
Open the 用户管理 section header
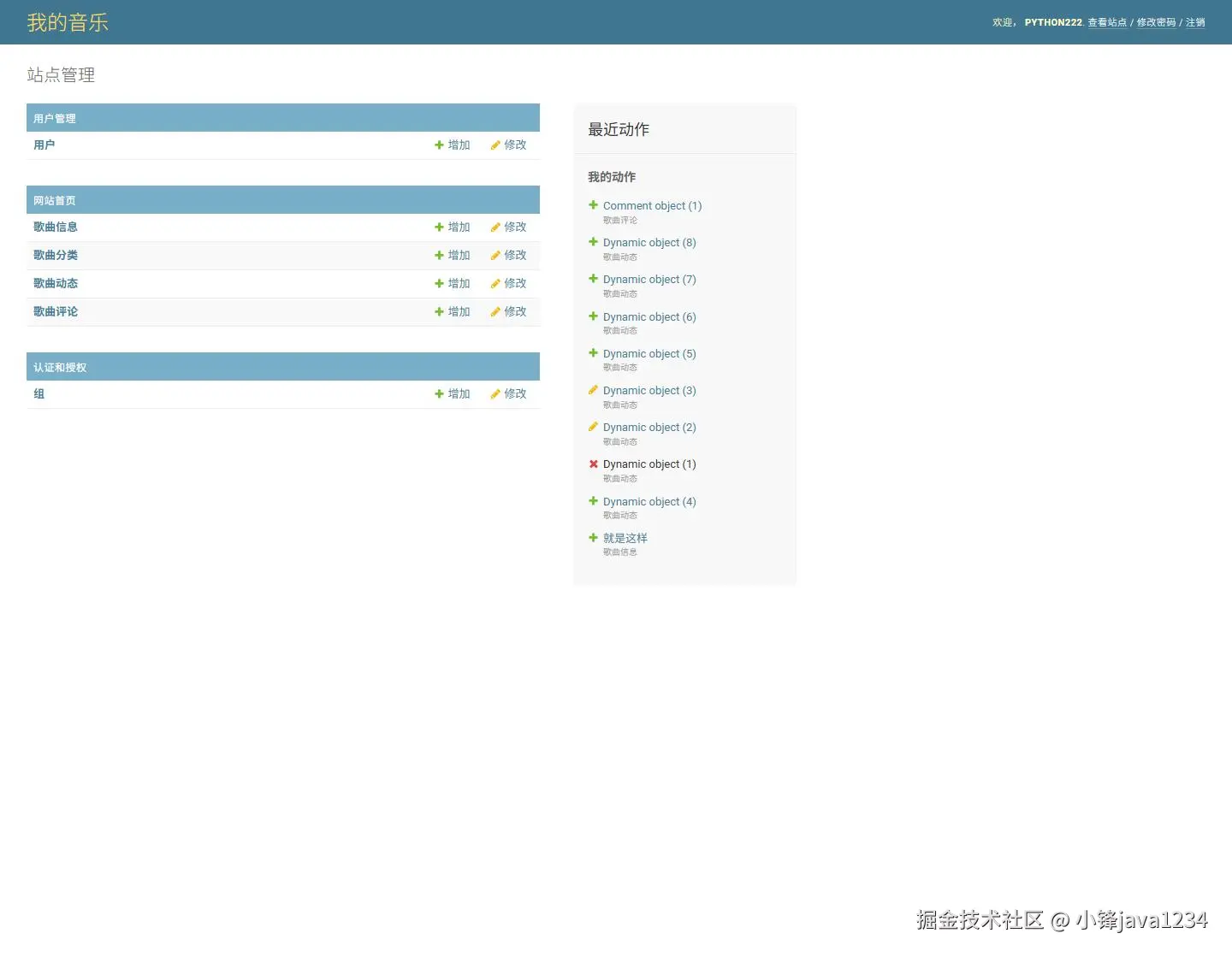tap(55, 119)
